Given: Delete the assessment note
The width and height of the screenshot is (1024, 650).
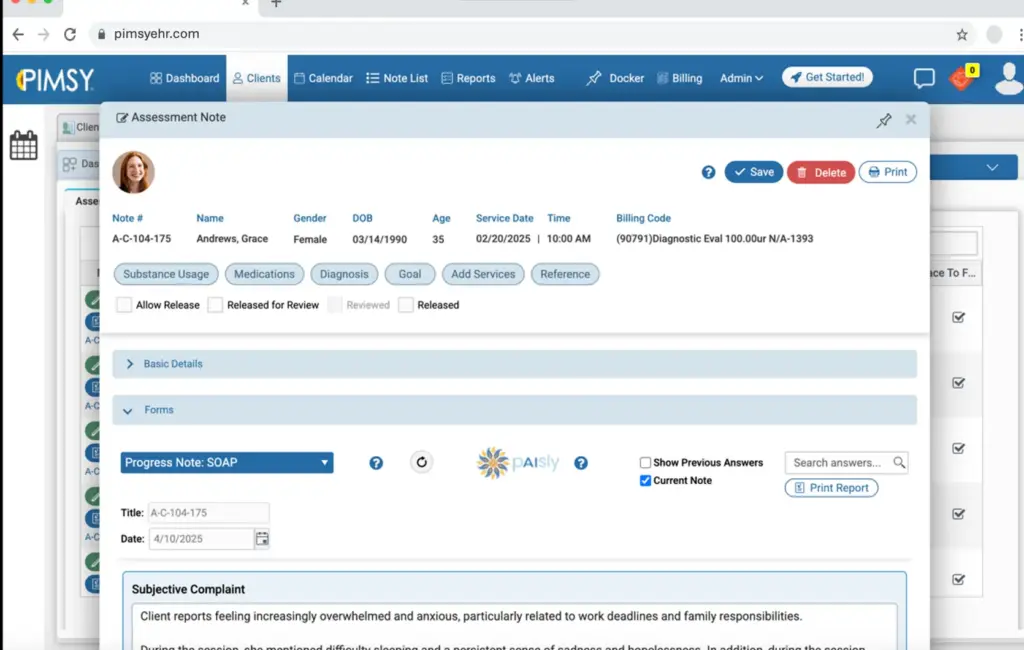Looking at the screenshot, I should [821, 172].
